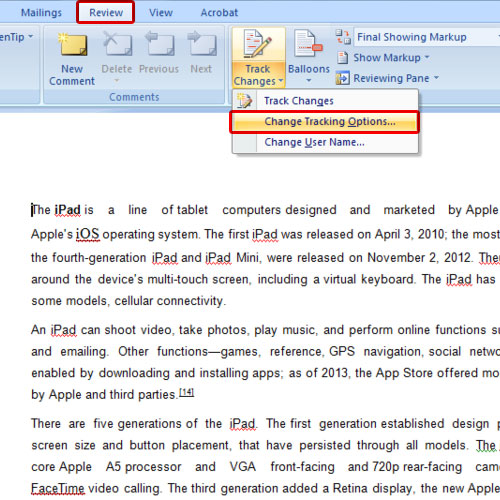The height and width of the screenshot is (500, 500).
Task: Click the word "Mini" in the document
Action: point(248,258)
